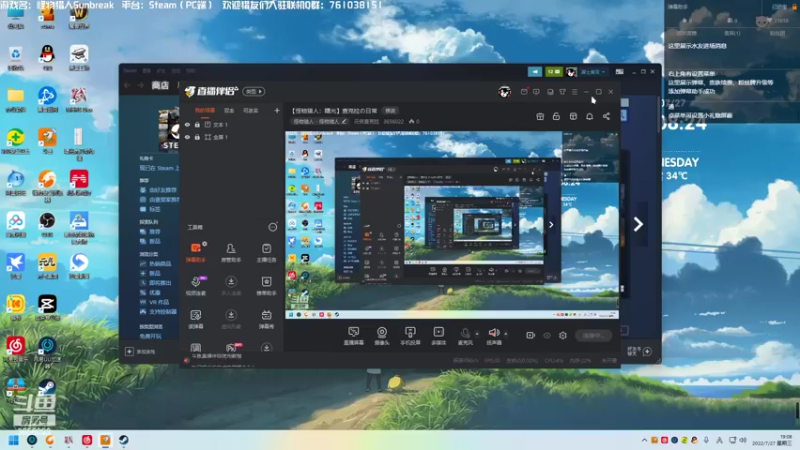Toggle the lock on the 文本 1 source

click(197, 124)
